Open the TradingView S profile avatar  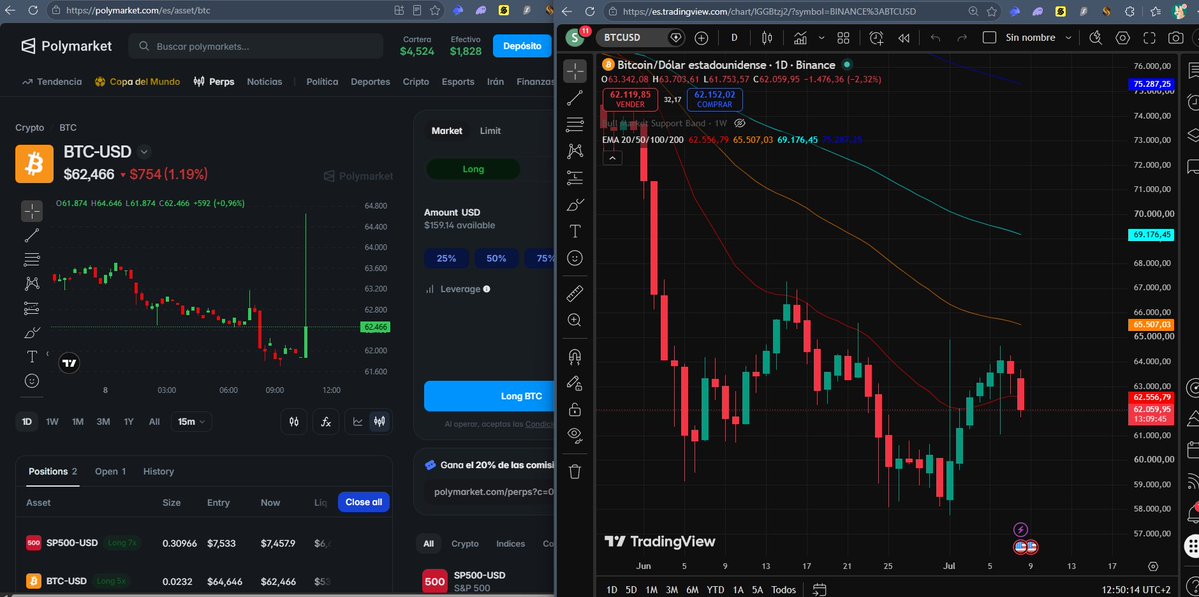575,37
